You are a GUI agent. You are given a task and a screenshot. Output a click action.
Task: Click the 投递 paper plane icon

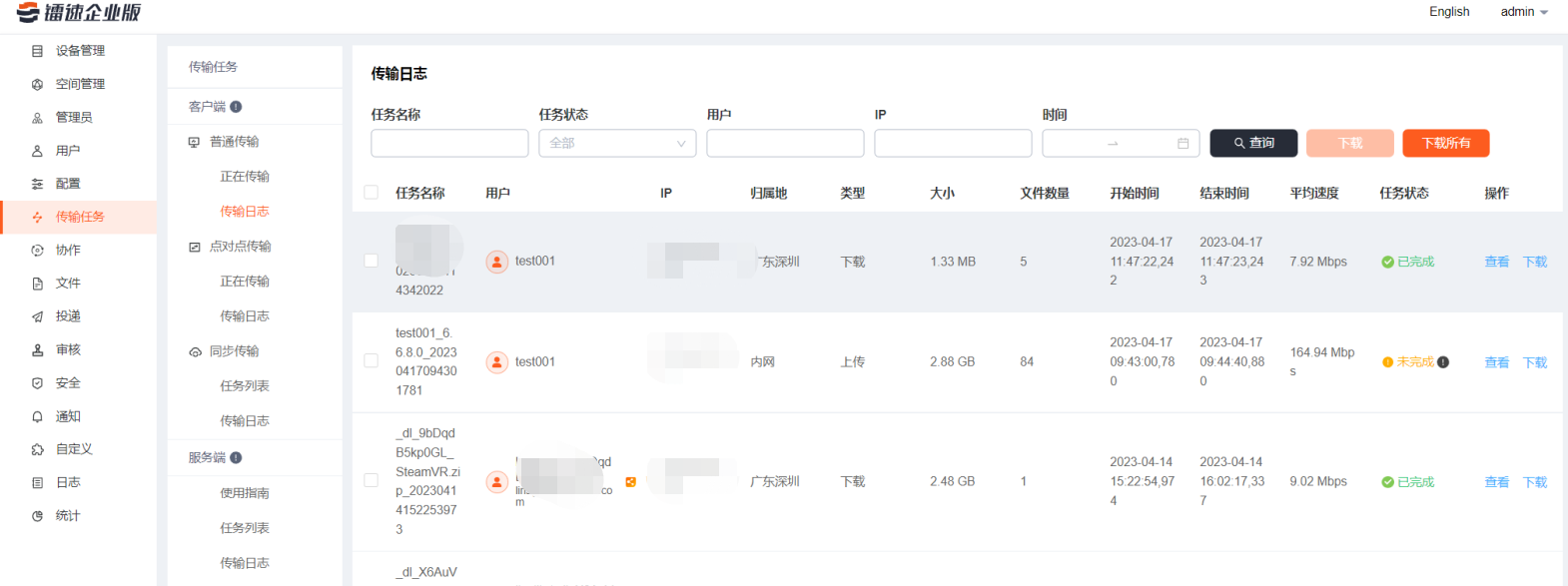(x=37, y=316)
